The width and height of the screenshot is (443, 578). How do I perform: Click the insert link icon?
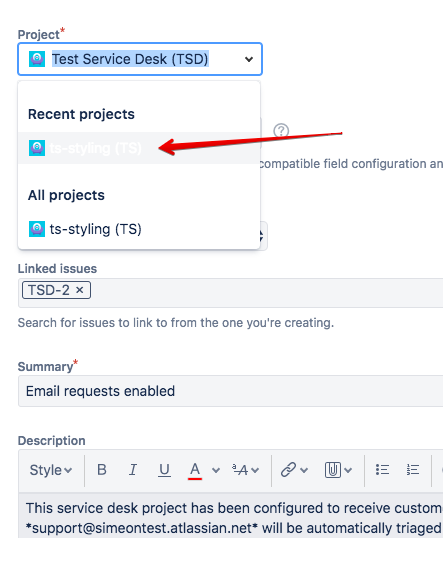tap(288, 470)
